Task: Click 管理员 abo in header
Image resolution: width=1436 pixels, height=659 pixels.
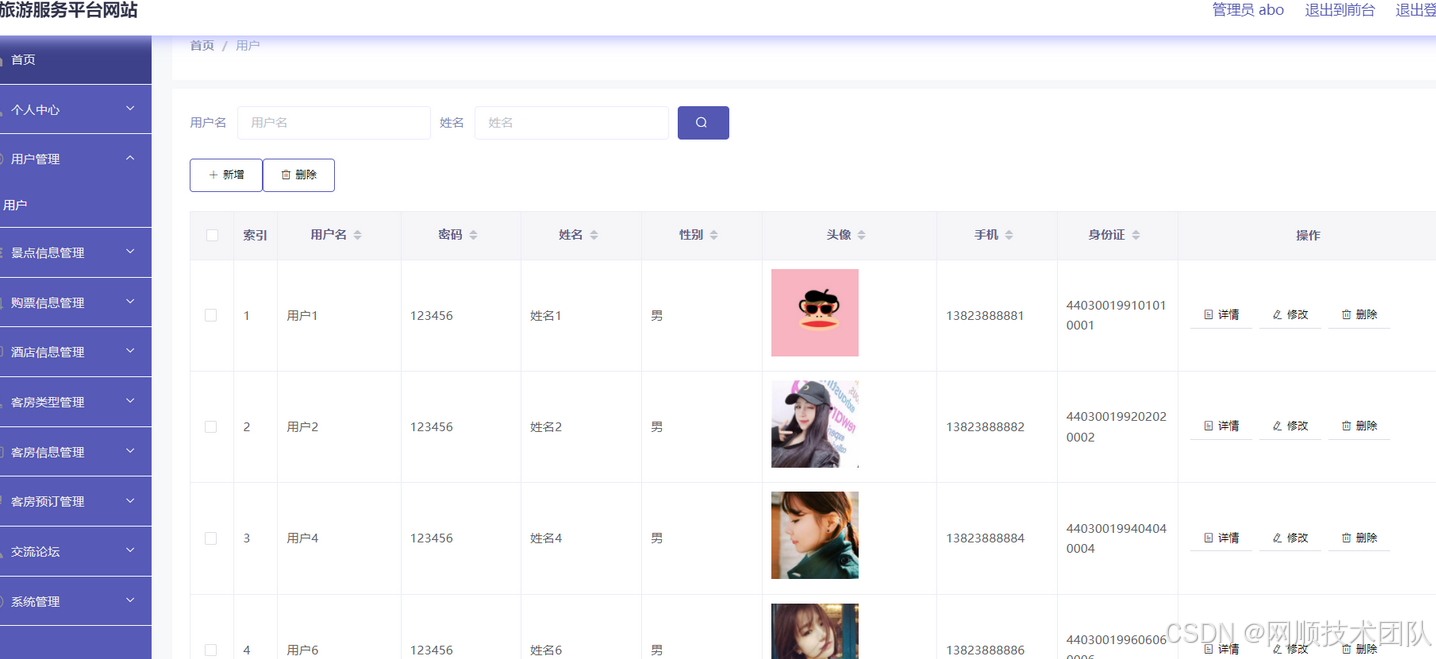Action: (x=1248, y=10)
